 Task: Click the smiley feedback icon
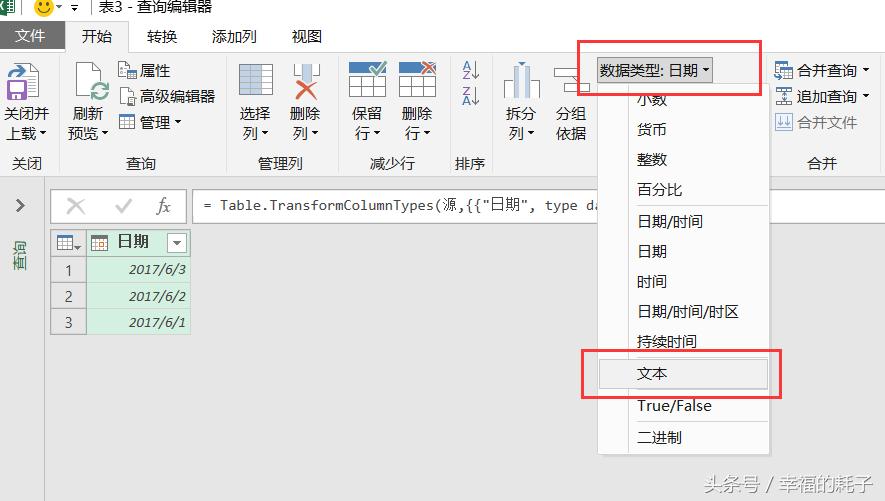coord(43,7)
